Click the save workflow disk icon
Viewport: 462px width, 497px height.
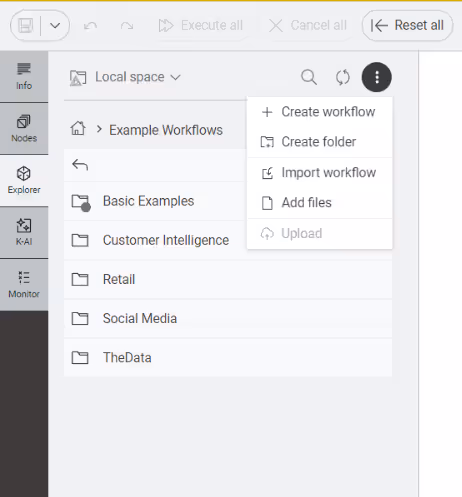click(x=25, y=26)
